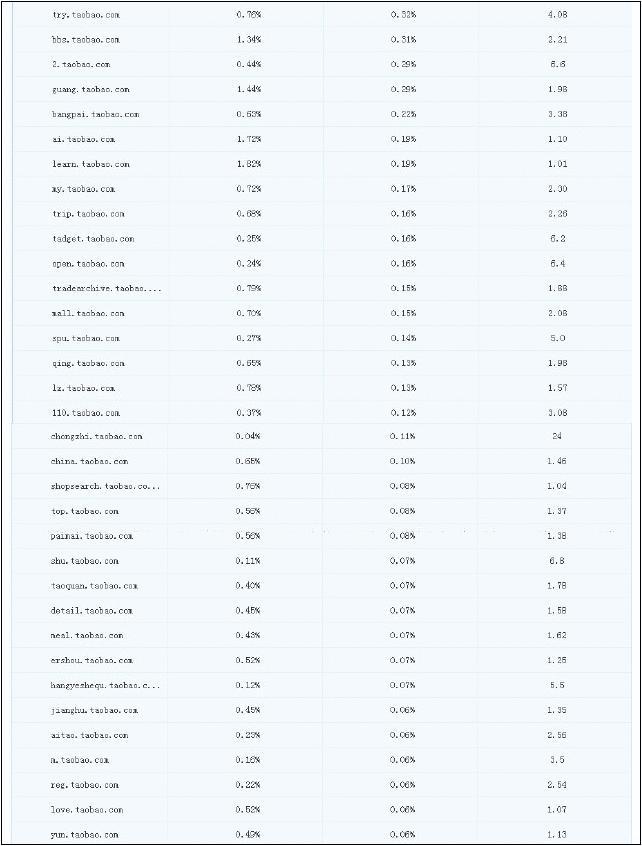Open the paimai.taobao.com link

tap(92, 536)
